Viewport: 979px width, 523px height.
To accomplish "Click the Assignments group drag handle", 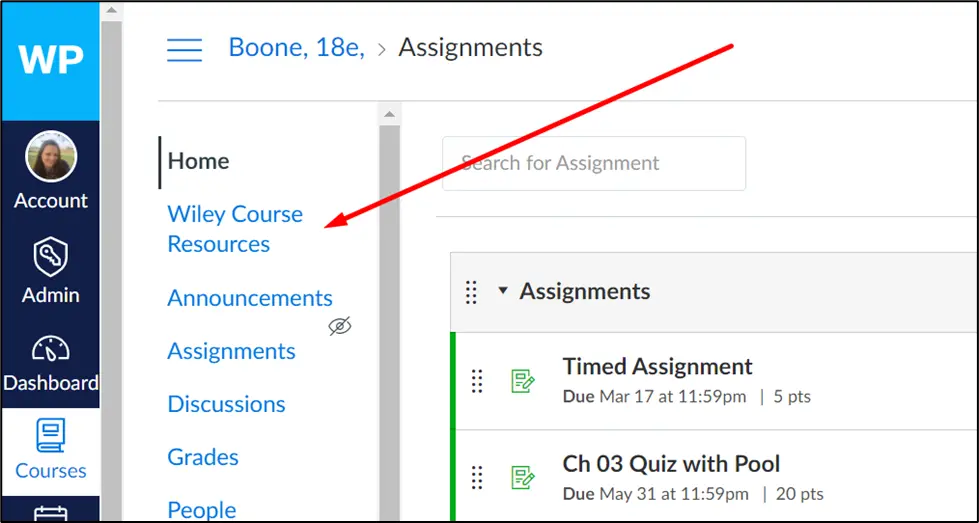I will coord(472,291).
